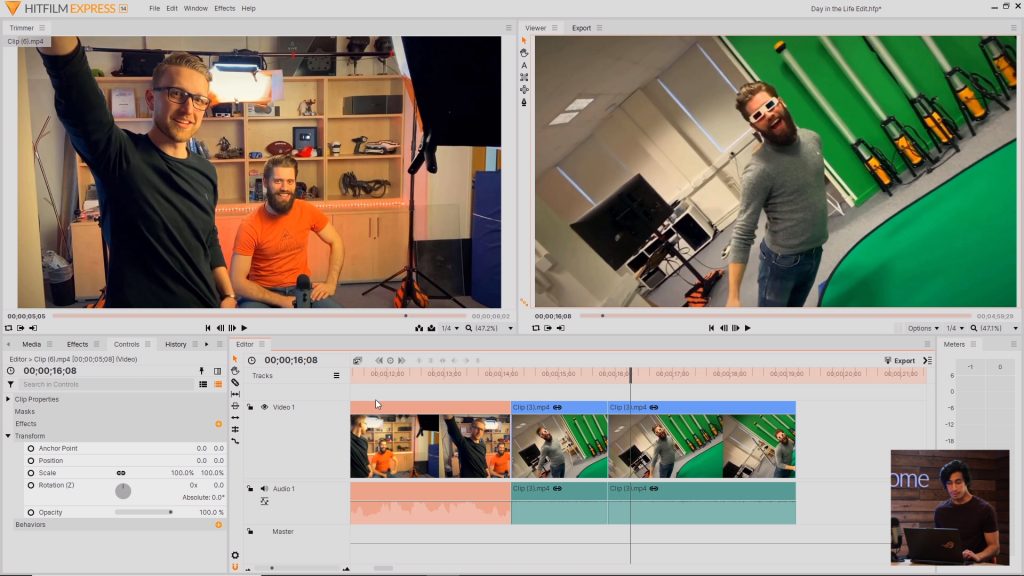Expand the Clip Properties section
1024x576 pixels.
(8, 399)
